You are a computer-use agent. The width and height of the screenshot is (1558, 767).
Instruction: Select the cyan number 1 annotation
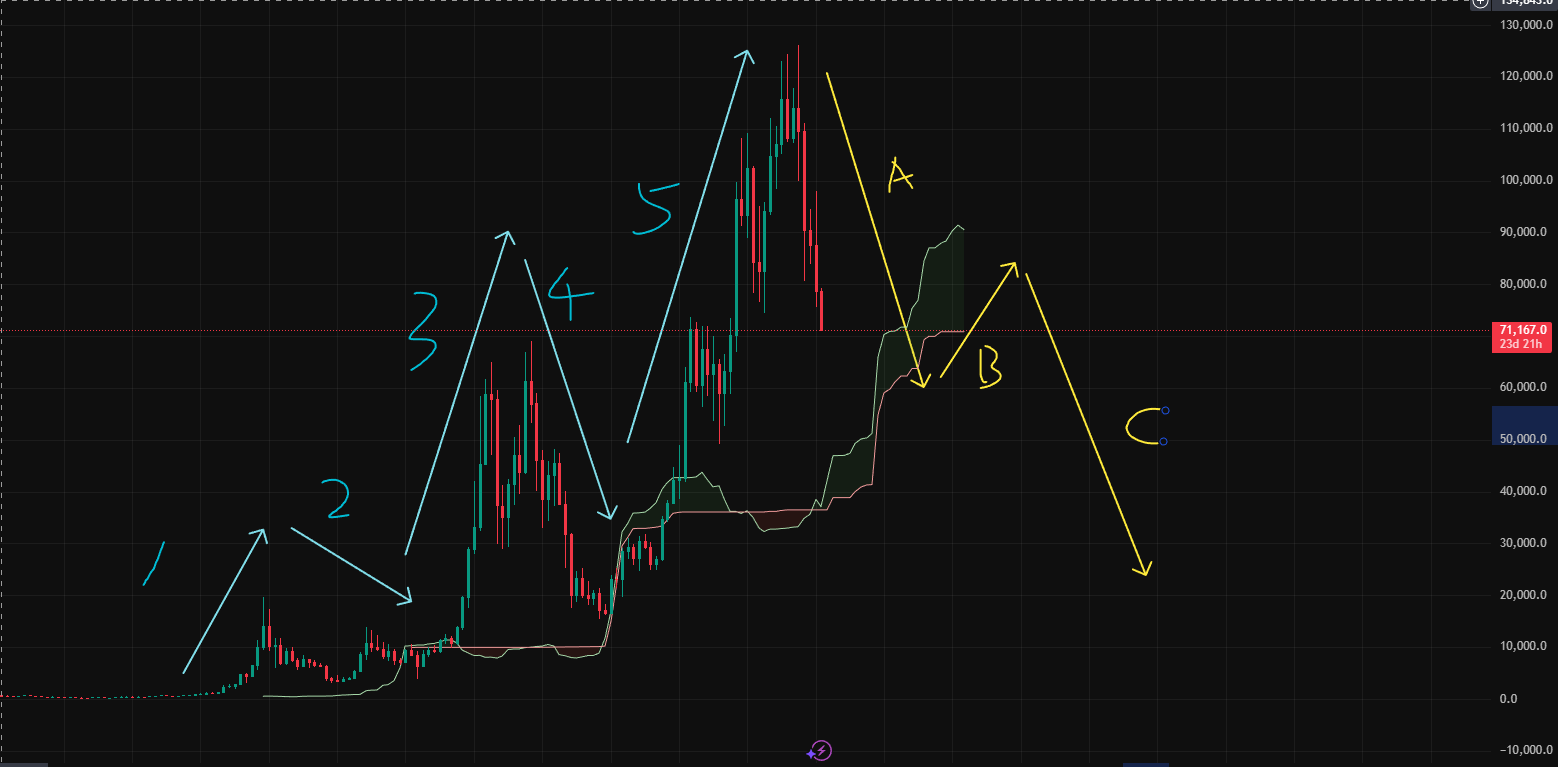(153, 565)
